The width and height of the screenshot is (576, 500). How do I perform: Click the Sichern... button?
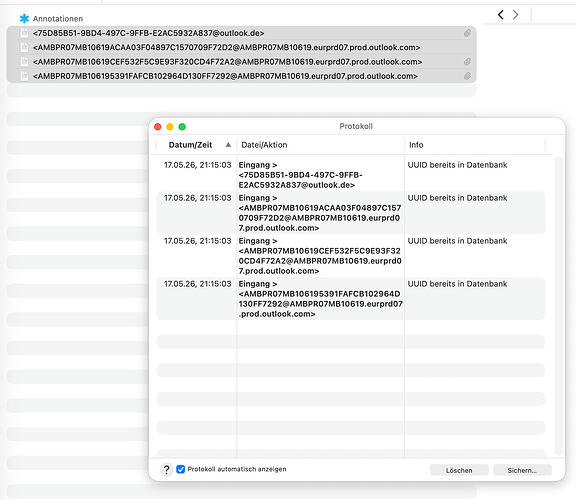click(x=522, y=470)
